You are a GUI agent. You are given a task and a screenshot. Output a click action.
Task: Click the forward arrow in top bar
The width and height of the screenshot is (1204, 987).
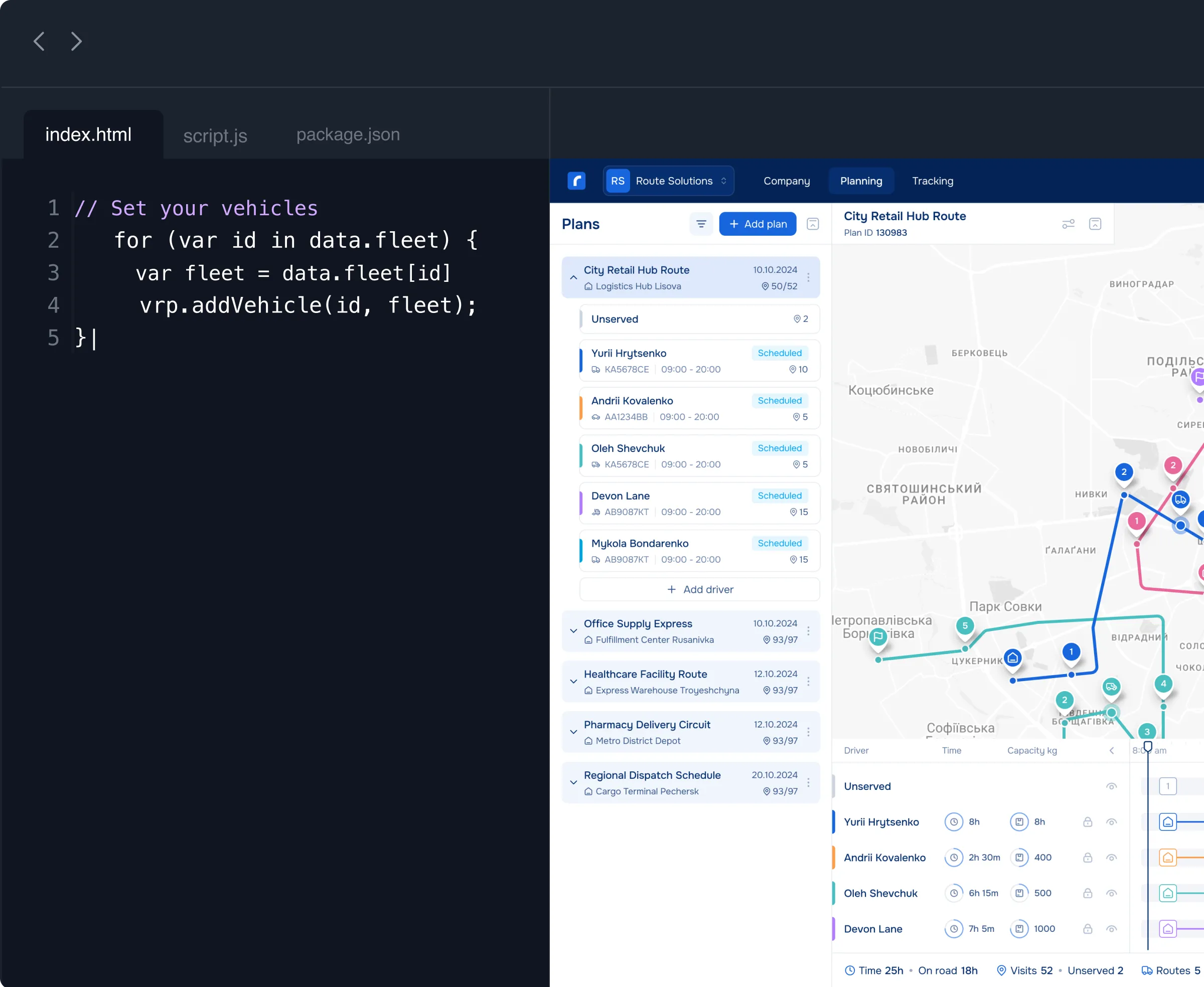pyautogui.click(x=76, y=42)
